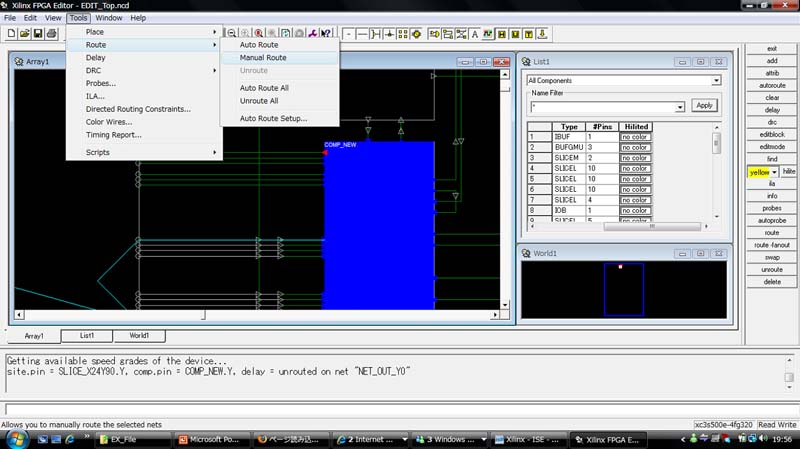Click the purple wrench toolbar icon

313,34
